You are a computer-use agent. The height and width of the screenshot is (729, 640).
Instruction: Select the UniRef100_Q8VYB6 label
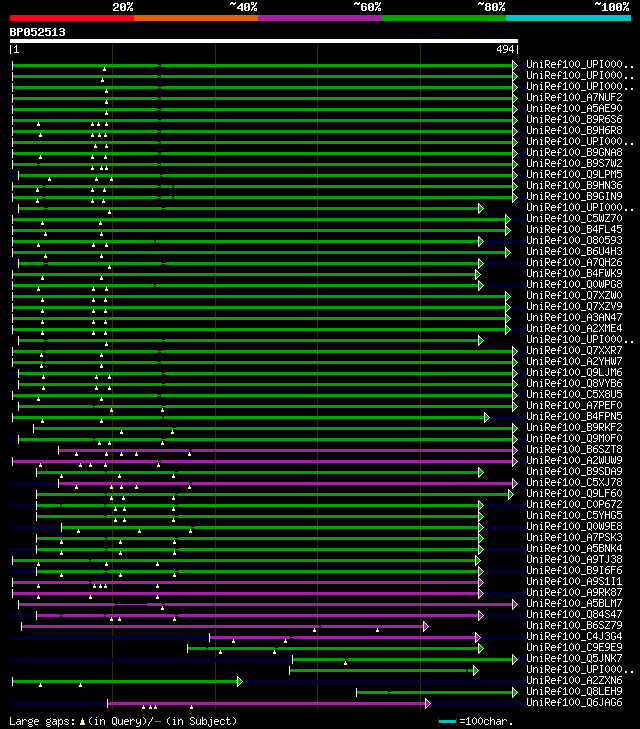[x=574, y=384]
